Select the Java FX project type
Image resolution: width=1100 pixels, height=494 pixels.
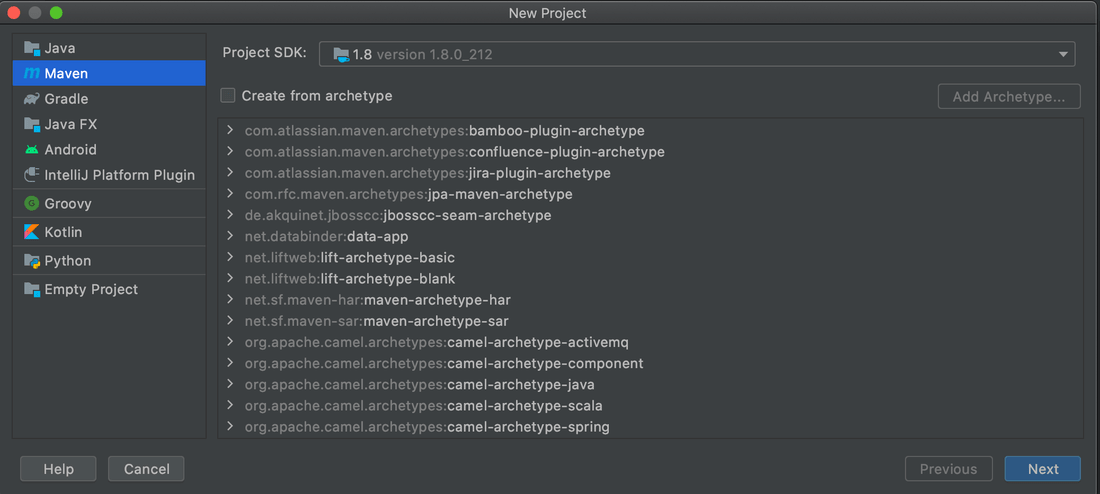pyautogui.click(x=70, y=125)
